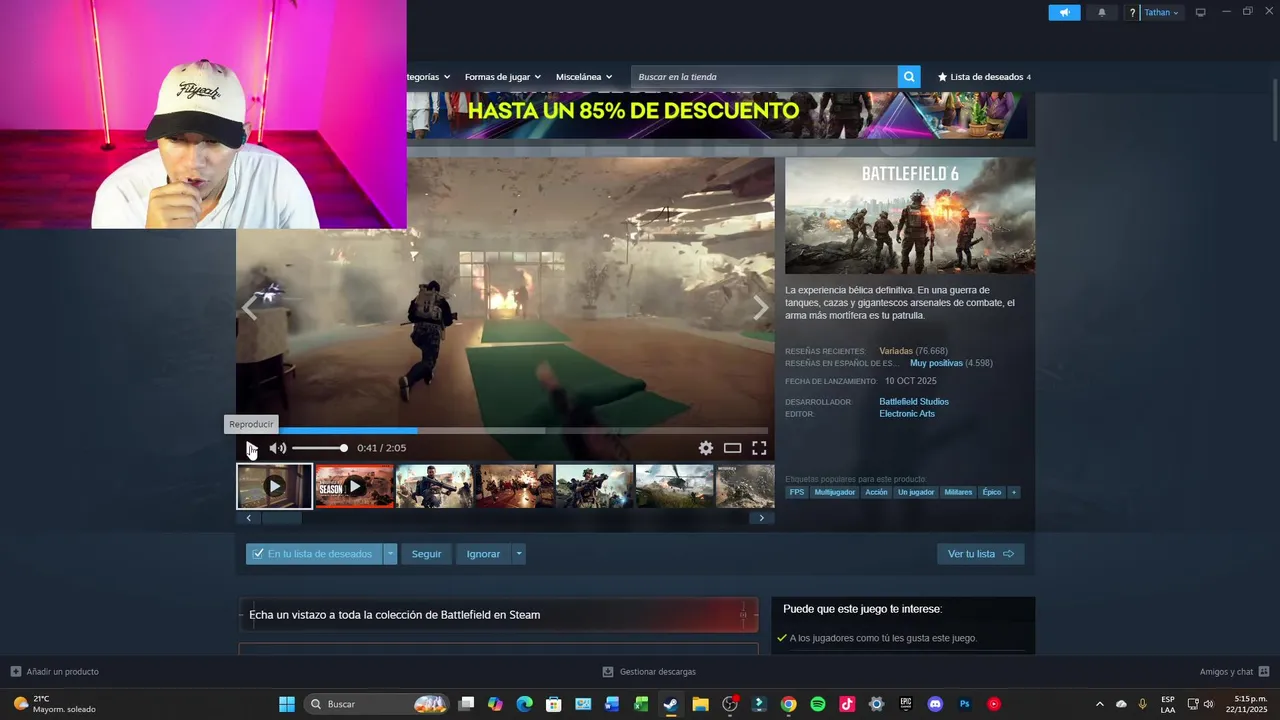
Task: Open Big Picture mode monitor icon
Action: (1200, 12)
